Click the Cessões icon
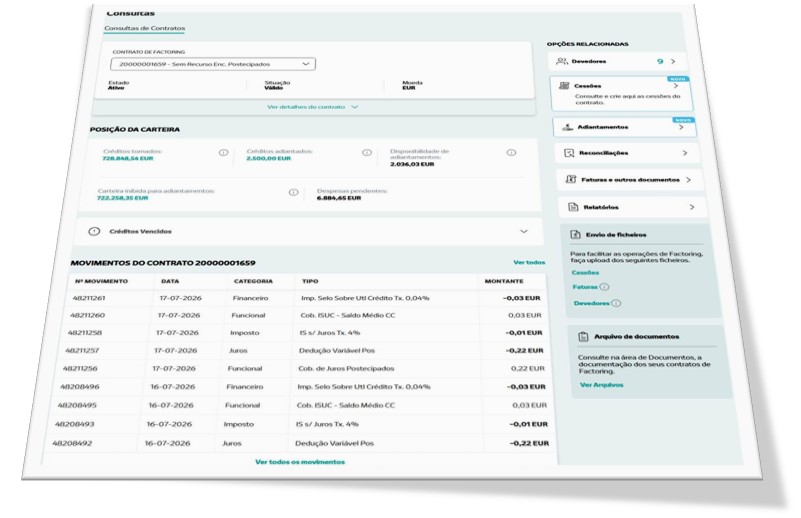Screen dimensions: 801x518 click(564, 86)
